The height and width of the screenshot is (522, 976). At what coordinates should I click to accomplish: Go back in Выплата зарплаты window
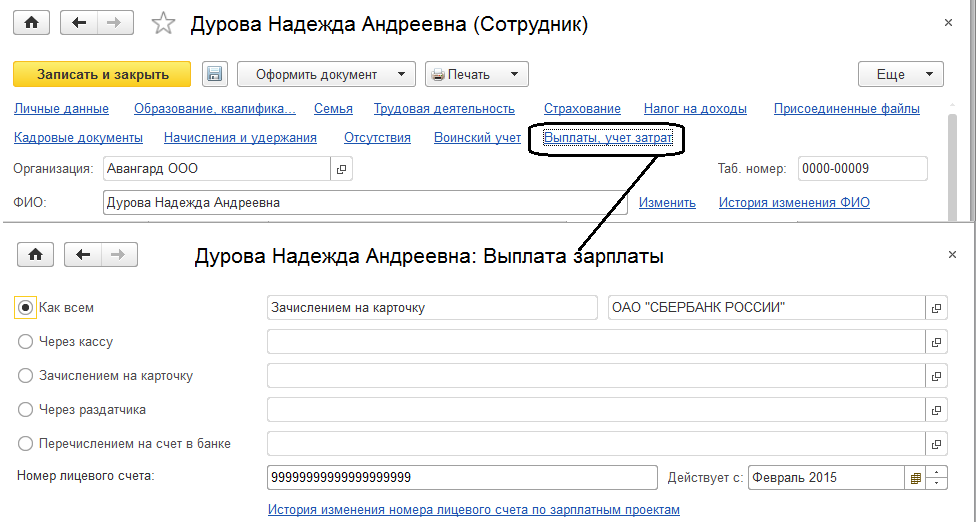(83, 254)
